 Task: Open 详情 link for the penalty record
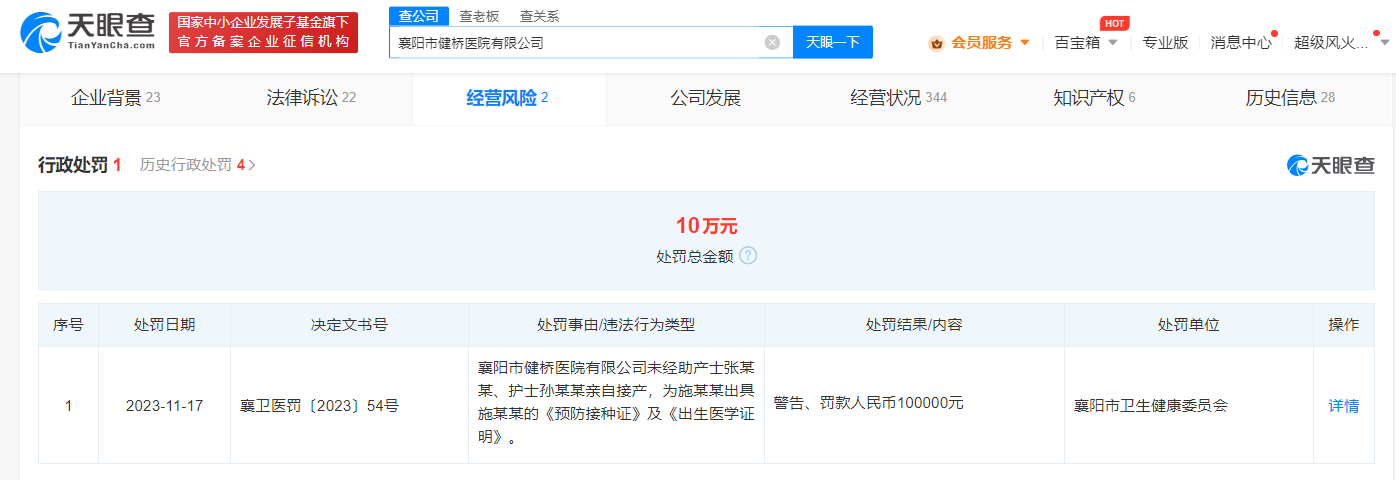[1343, 406]
